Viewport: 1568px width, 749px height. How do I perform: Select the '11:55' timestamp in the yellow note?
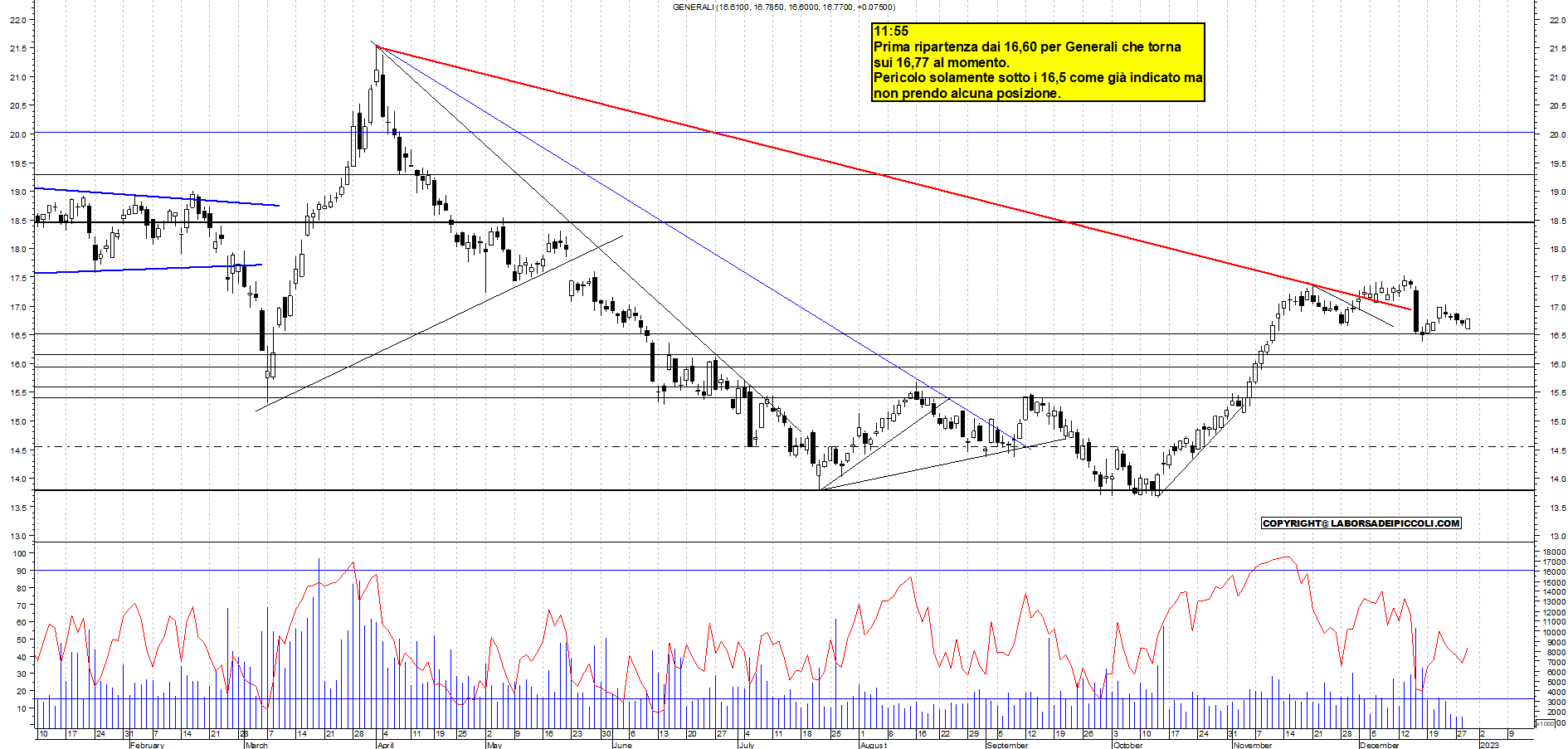tap(891, 32)
